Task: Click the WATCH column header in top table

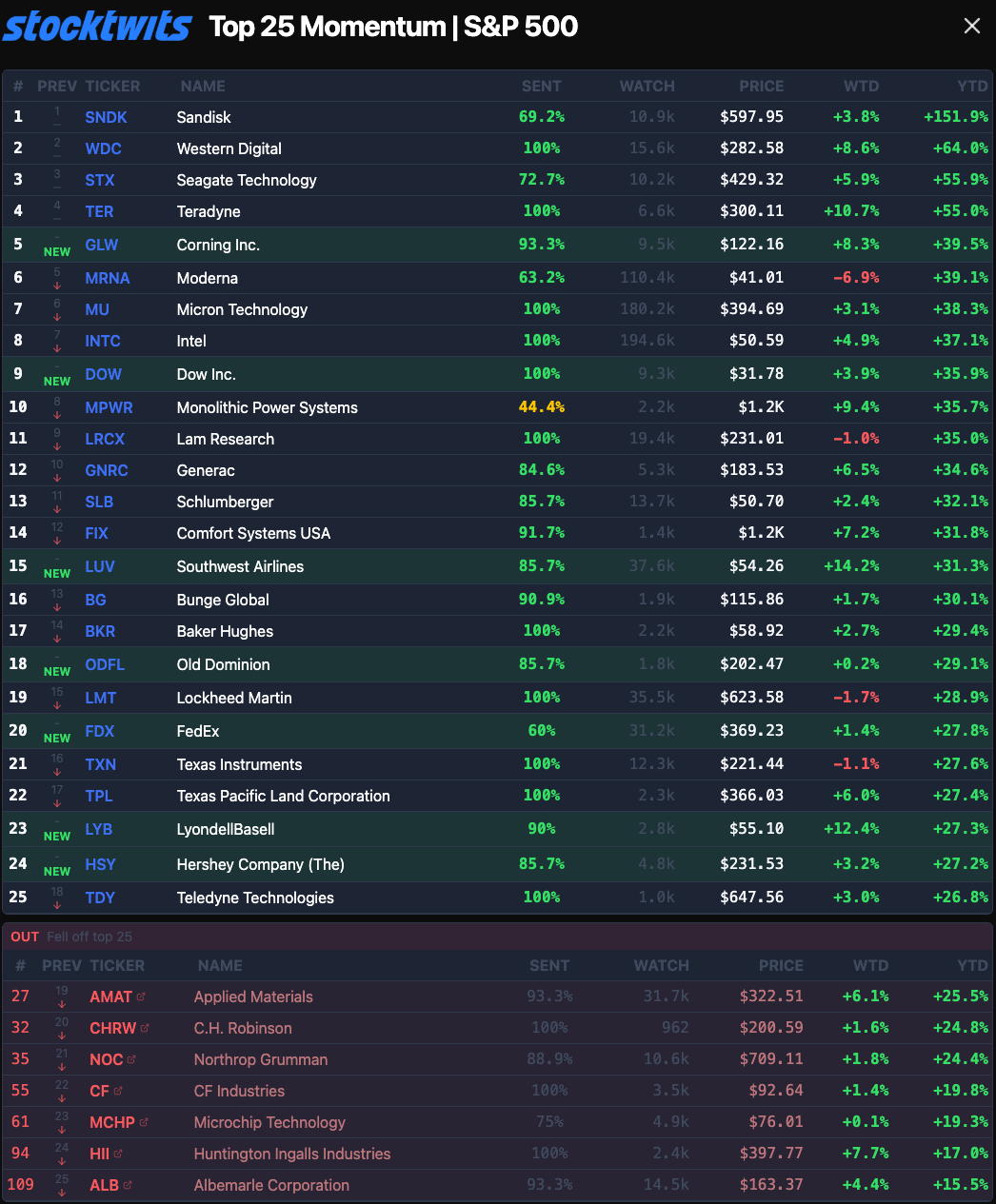Action: (647, 86)
